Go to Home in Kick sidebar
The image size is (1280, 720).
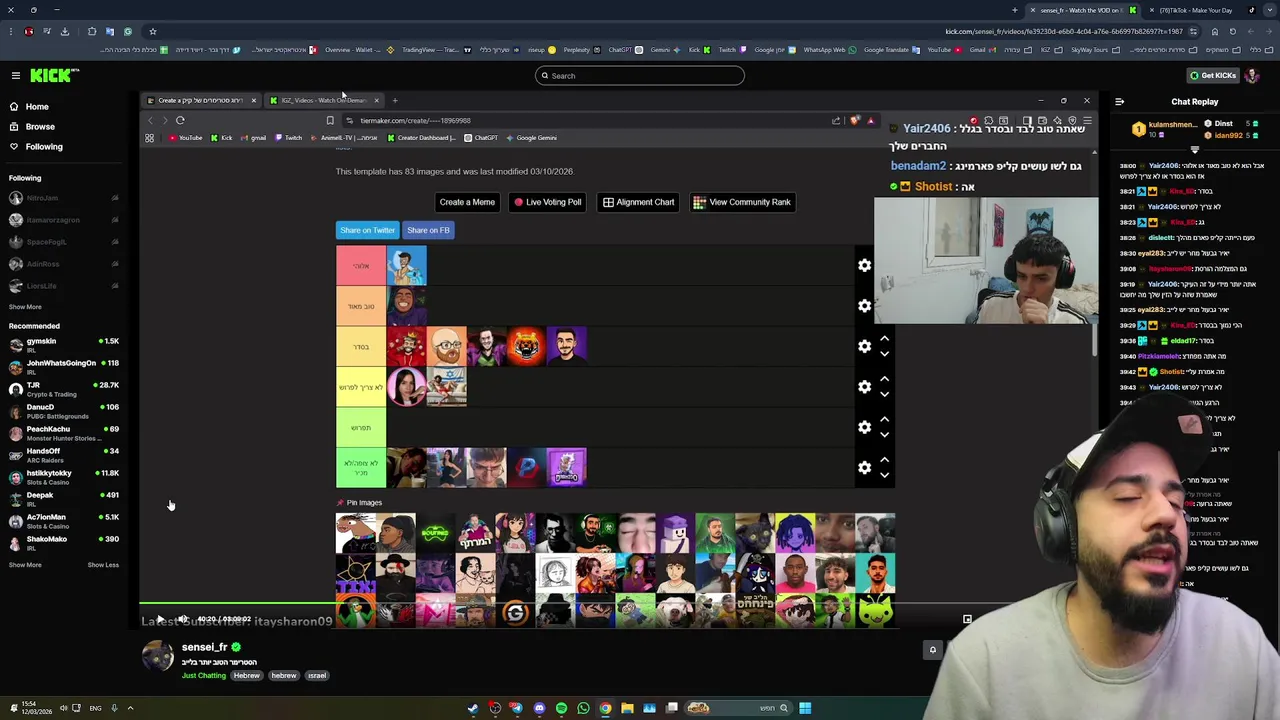click(37, 106)
